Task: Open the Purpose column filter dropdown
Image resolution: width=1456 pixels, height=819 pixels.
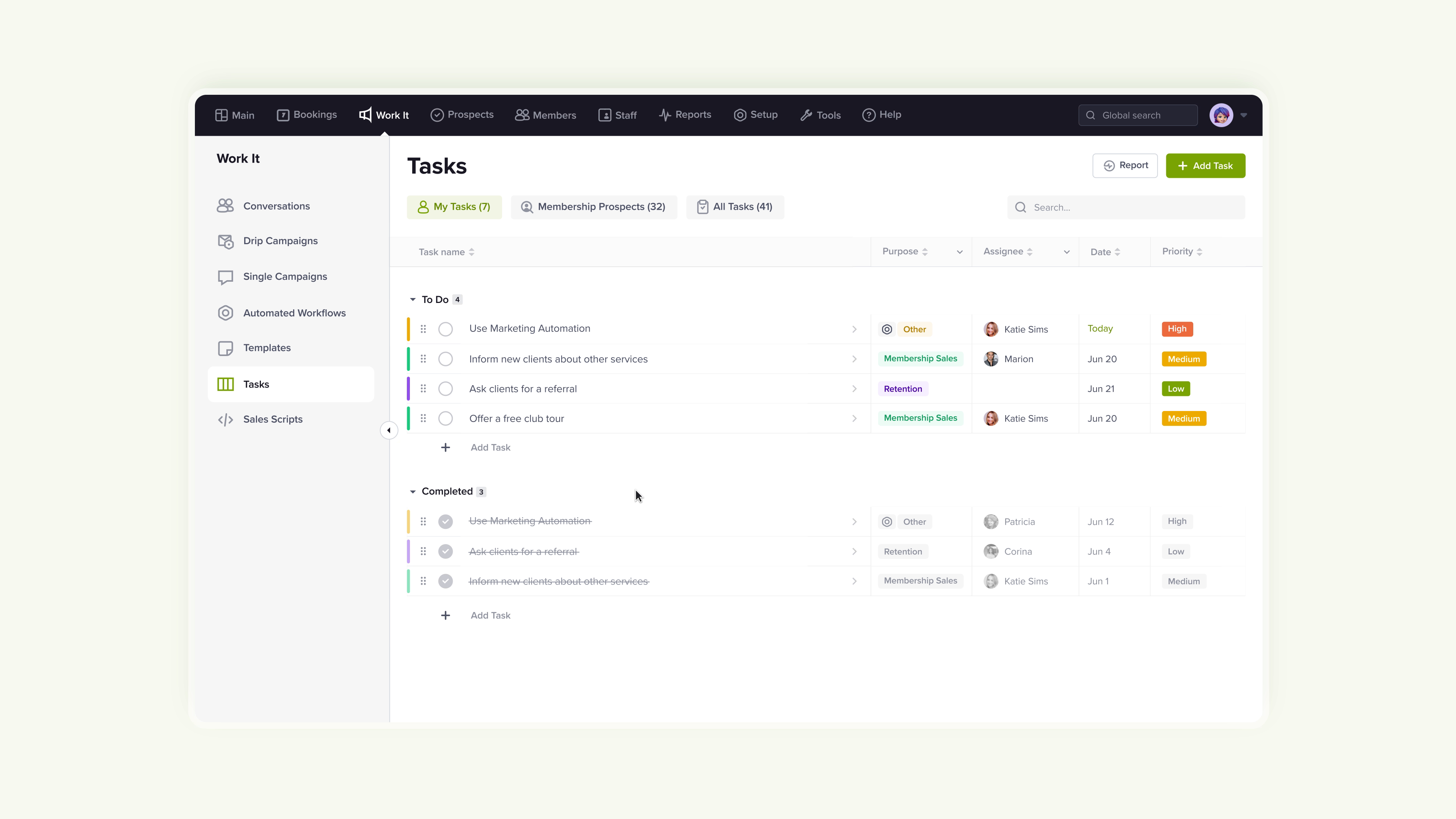Action: pyautogui.click(x=959, y=251)
